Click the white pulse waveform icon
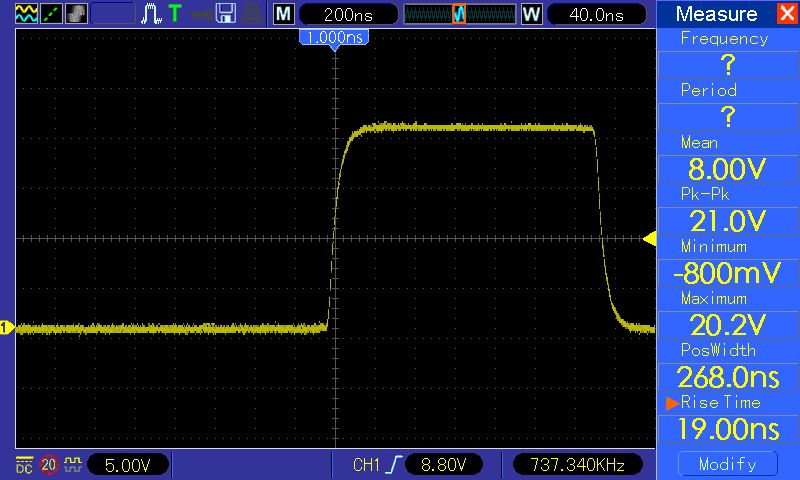The image size is (800, 480). [151, 14]
